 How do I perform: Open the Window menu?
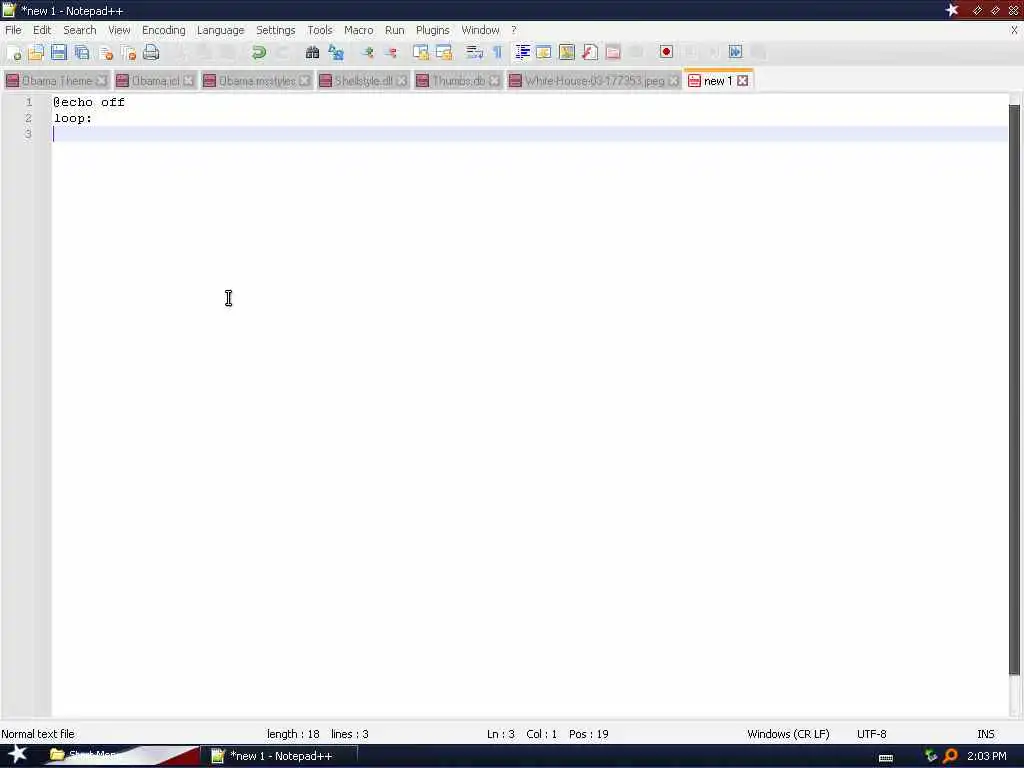pyautogui.click(x=480, y=30)
